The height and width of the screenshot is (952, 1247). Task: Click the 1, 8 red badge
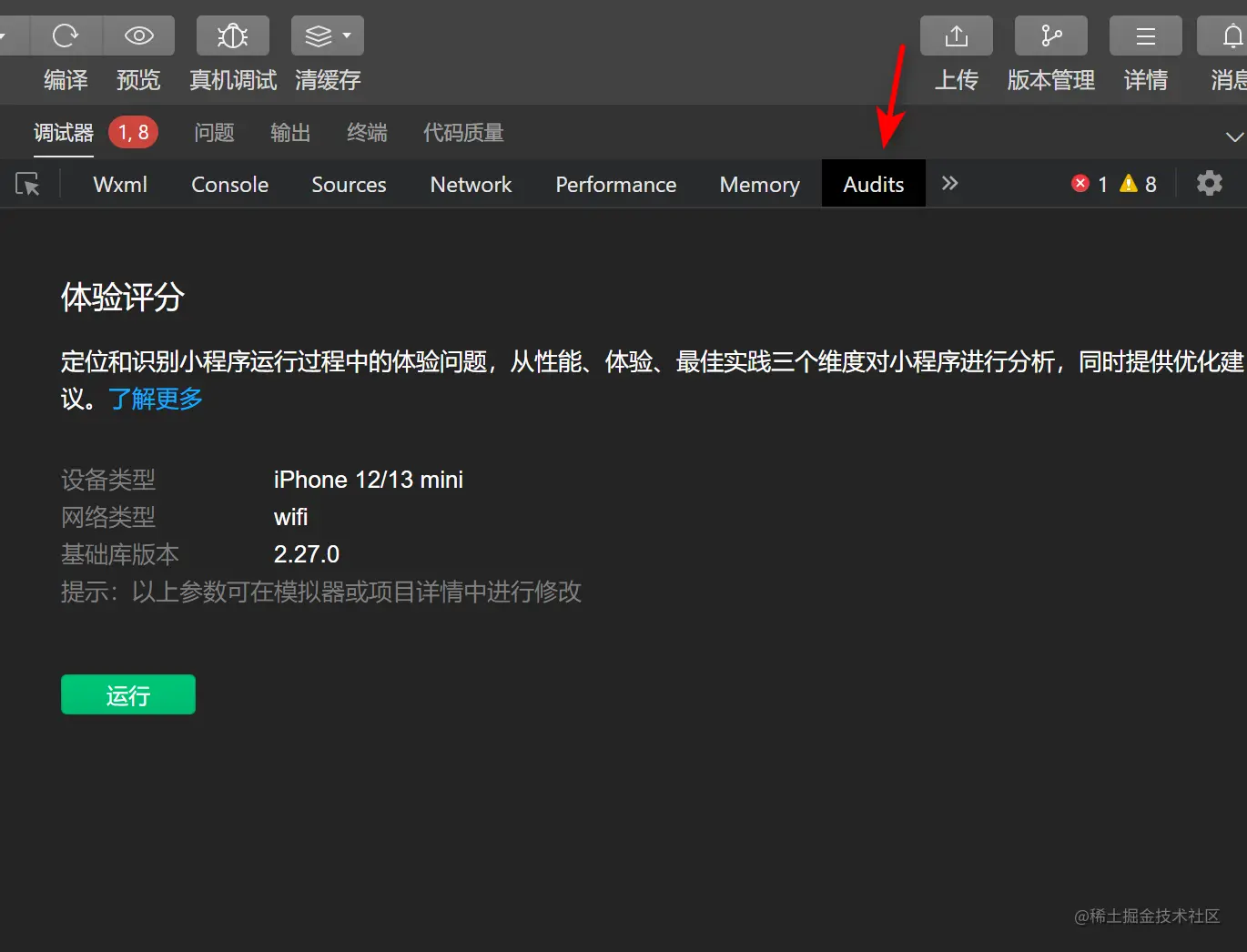pyautogui.click(x=134, y=133)
